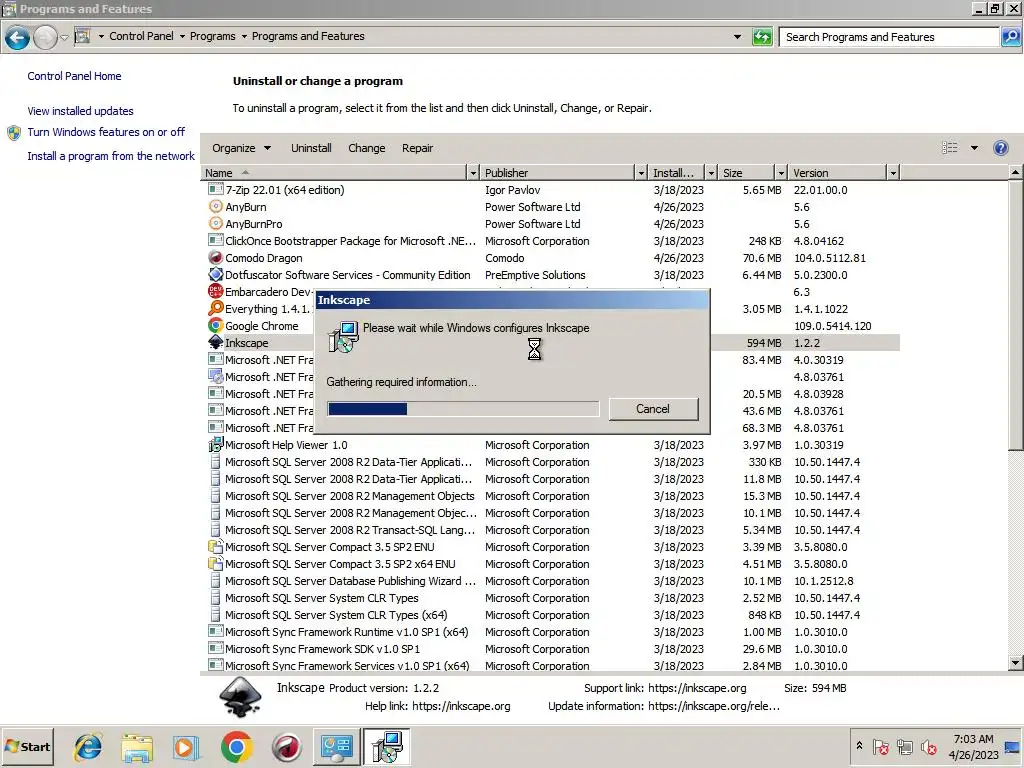1024x768 pixels.
Task: Select the 7-Zip 22.01 program icon
Action: pyautogui.click(x=216, y=189)
